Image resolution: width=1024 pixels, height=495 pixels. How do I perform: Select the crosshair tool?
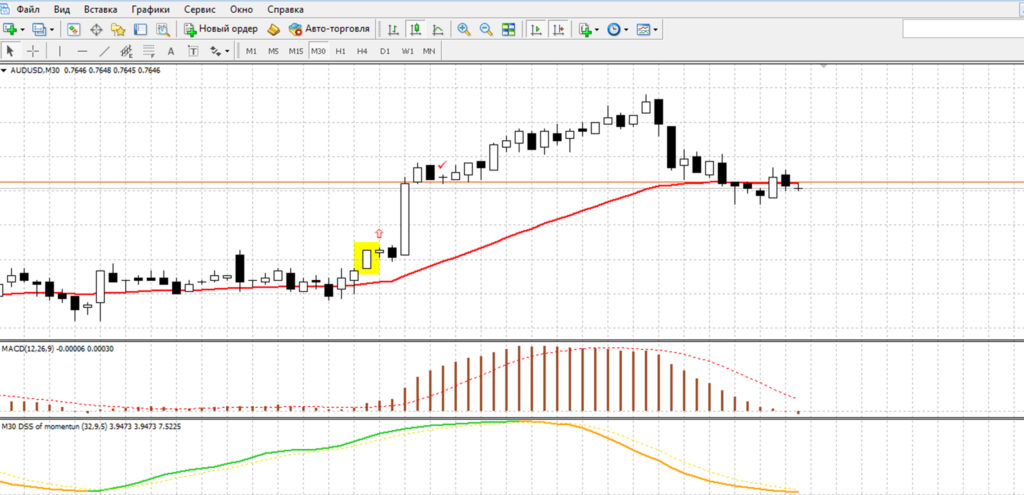(33, 51)
